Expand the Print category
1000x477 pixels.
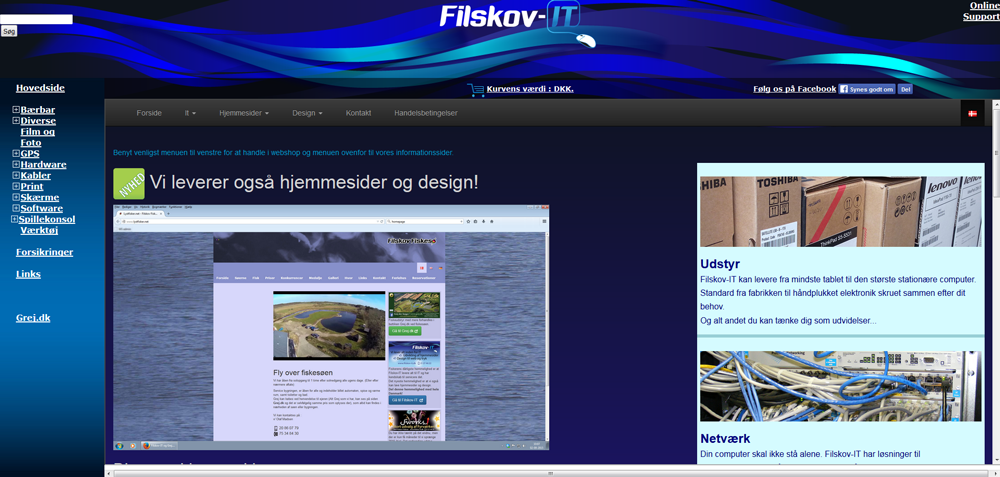16,186
